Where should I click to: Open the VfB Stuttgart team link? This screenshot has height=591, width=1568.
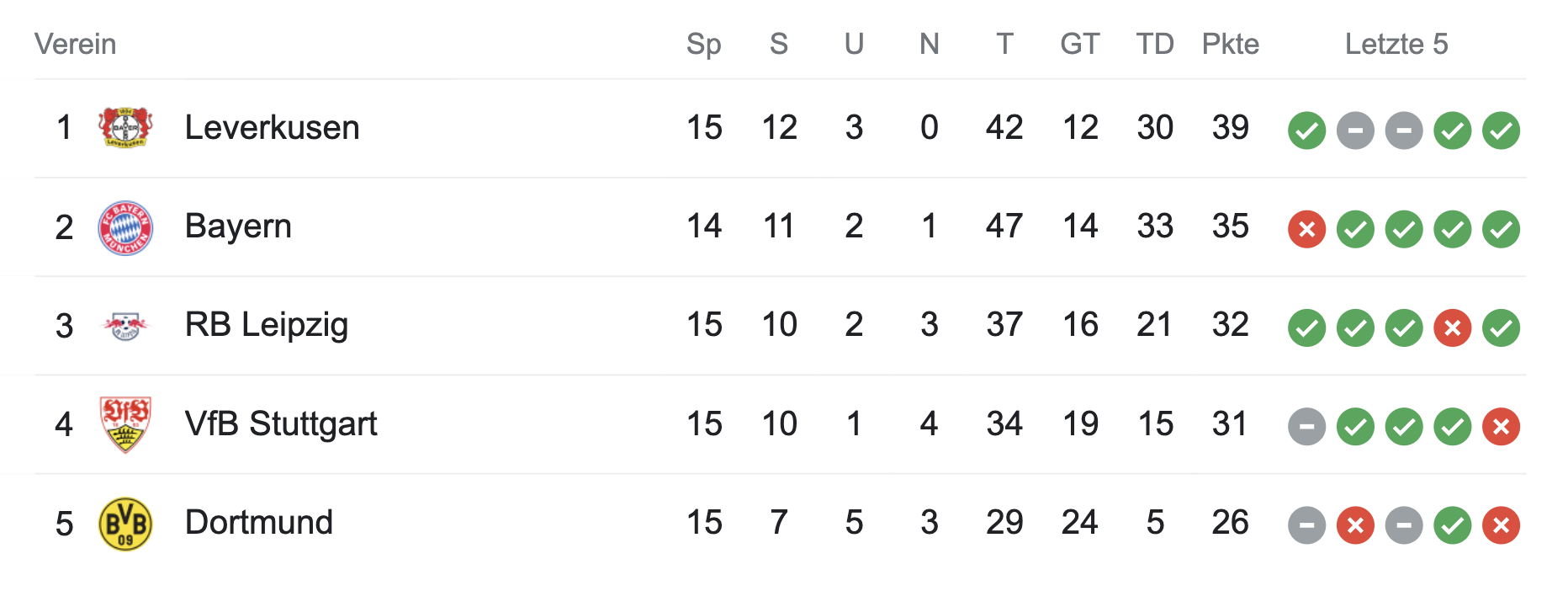pos(280,423)
